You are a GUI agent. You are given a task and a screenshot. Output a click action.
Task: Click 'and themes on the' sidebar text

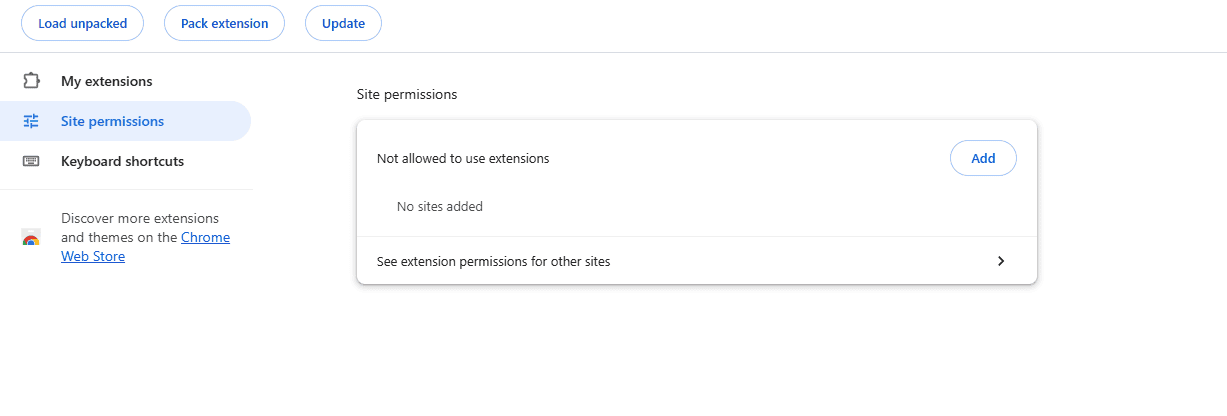coord(119,237)
